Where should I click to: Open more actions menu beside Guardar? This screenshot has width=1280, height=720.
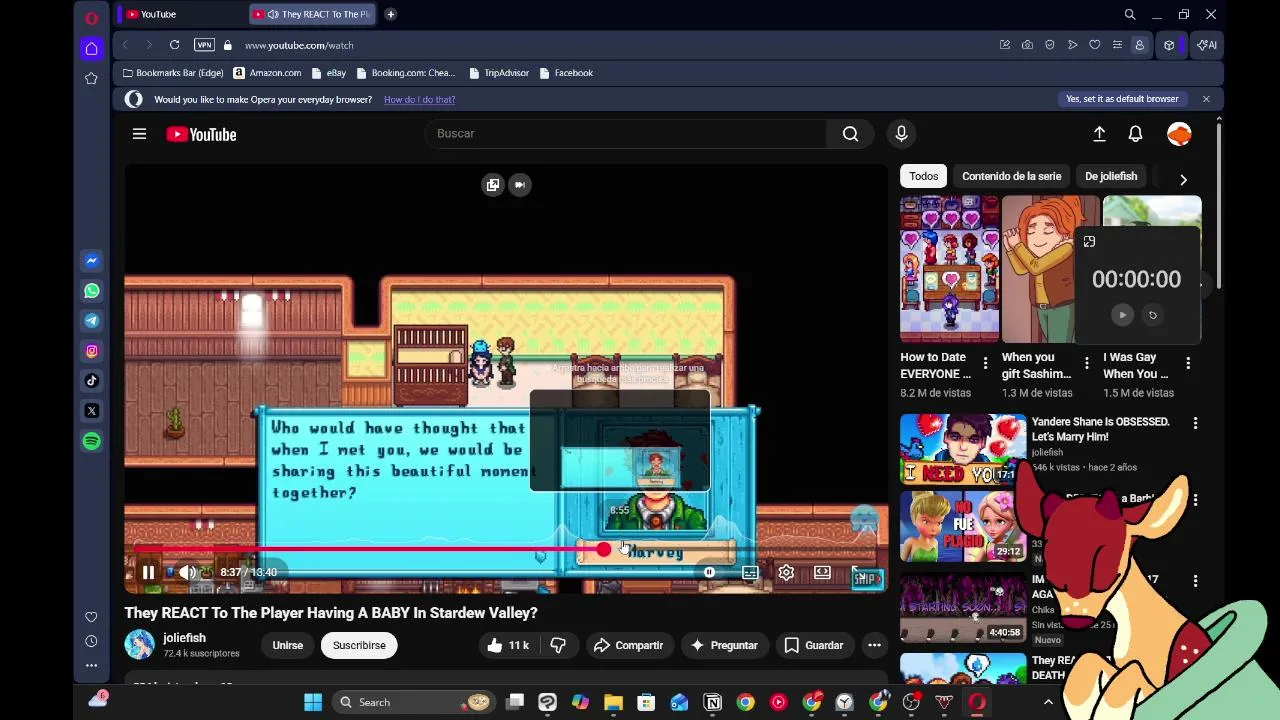(x=874, y=646)
